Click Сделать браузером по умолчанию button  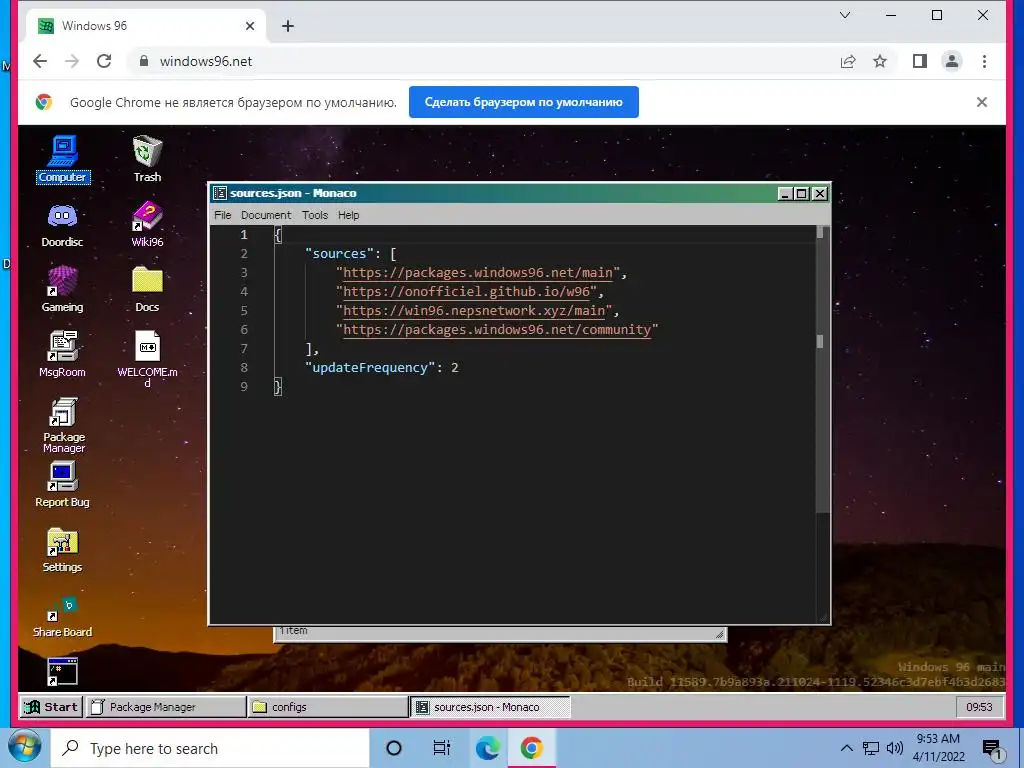pos(524,102)
